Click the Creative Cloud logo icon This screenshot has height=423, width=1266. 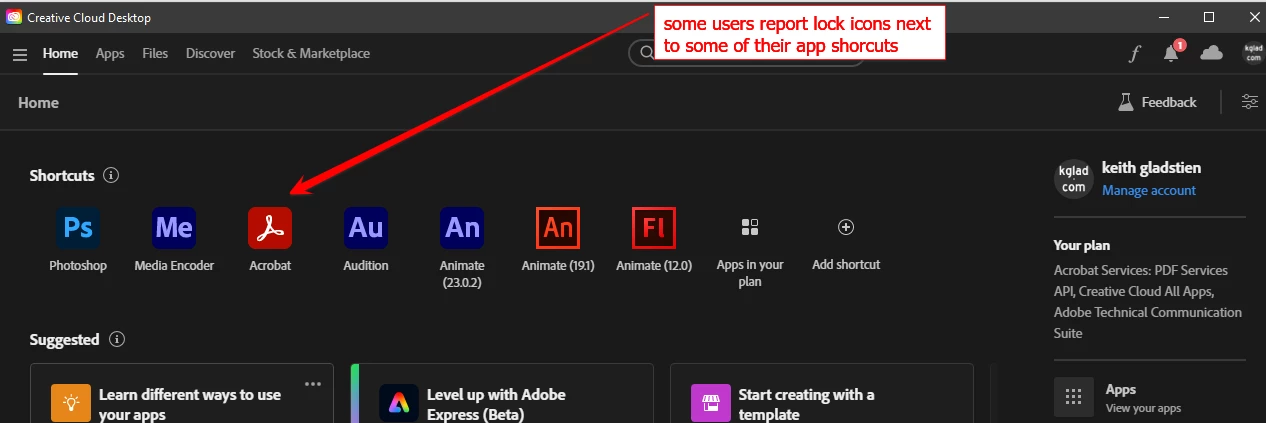point(14,17)
